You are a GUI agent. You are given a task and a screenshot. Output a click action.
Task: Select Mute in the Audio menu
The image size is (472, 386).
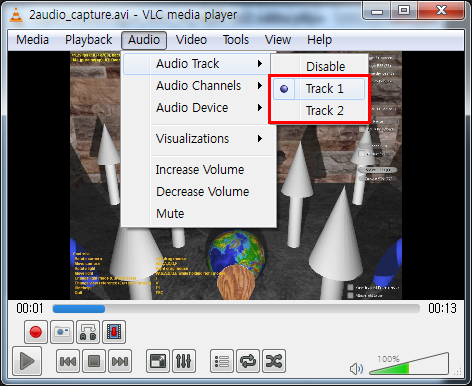199,214
